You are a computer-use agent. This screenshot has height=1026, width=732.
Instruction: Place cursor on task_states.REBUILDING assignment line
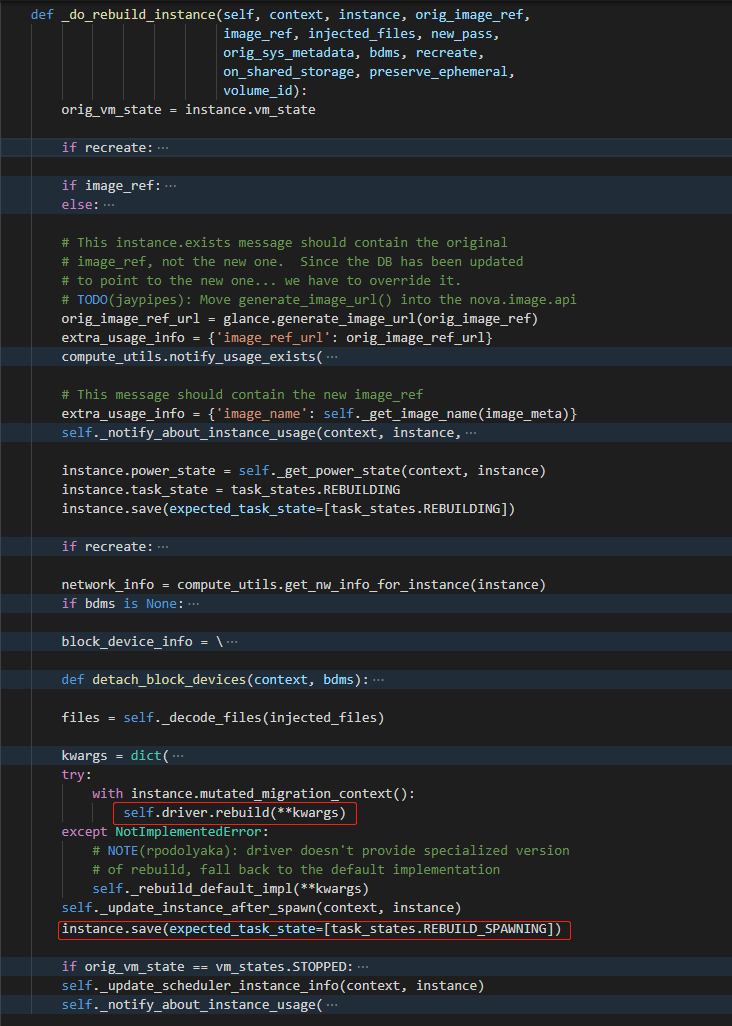click(231, 490)
